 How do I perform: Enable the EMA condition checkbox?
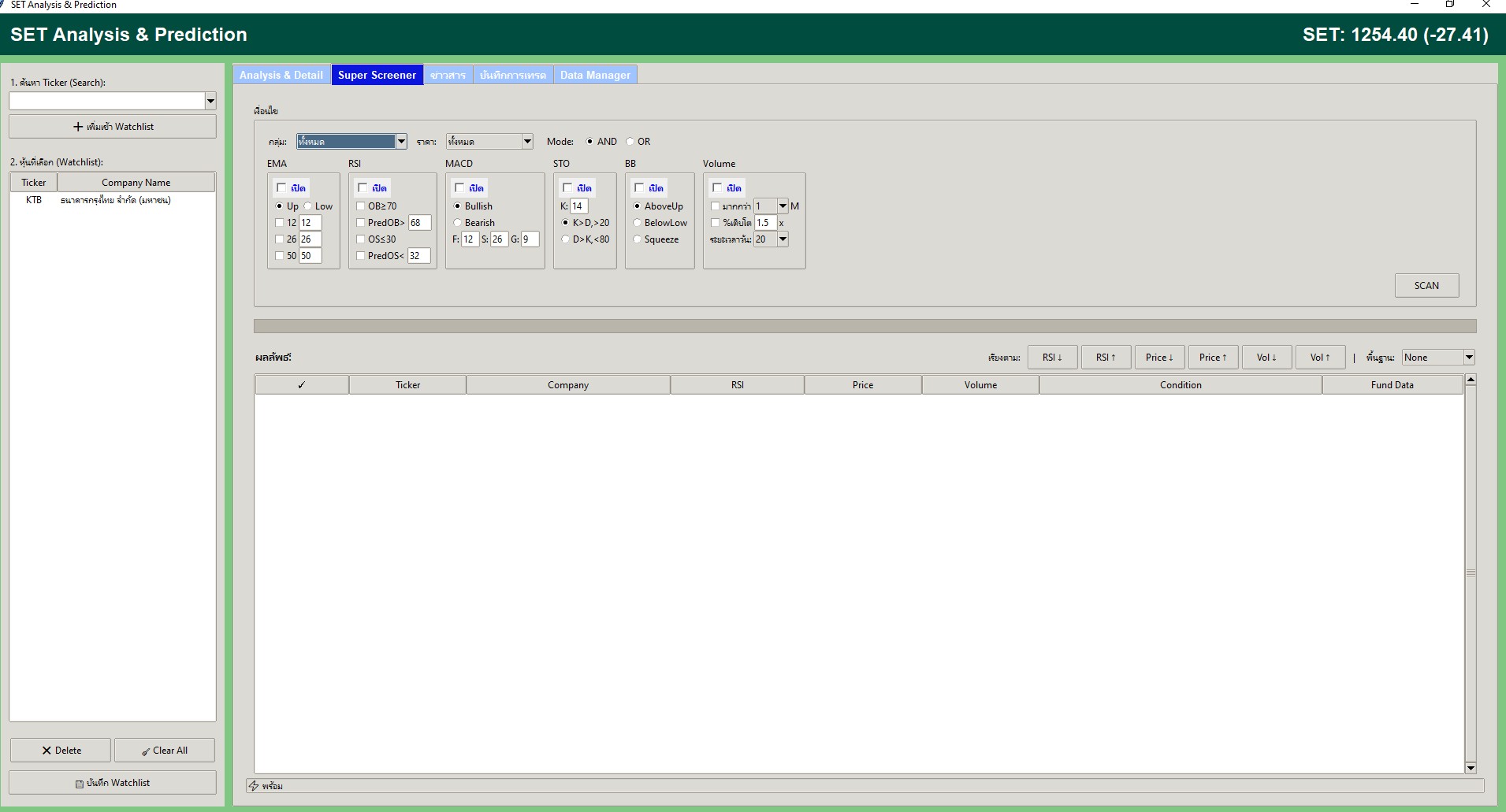(281, 188)
